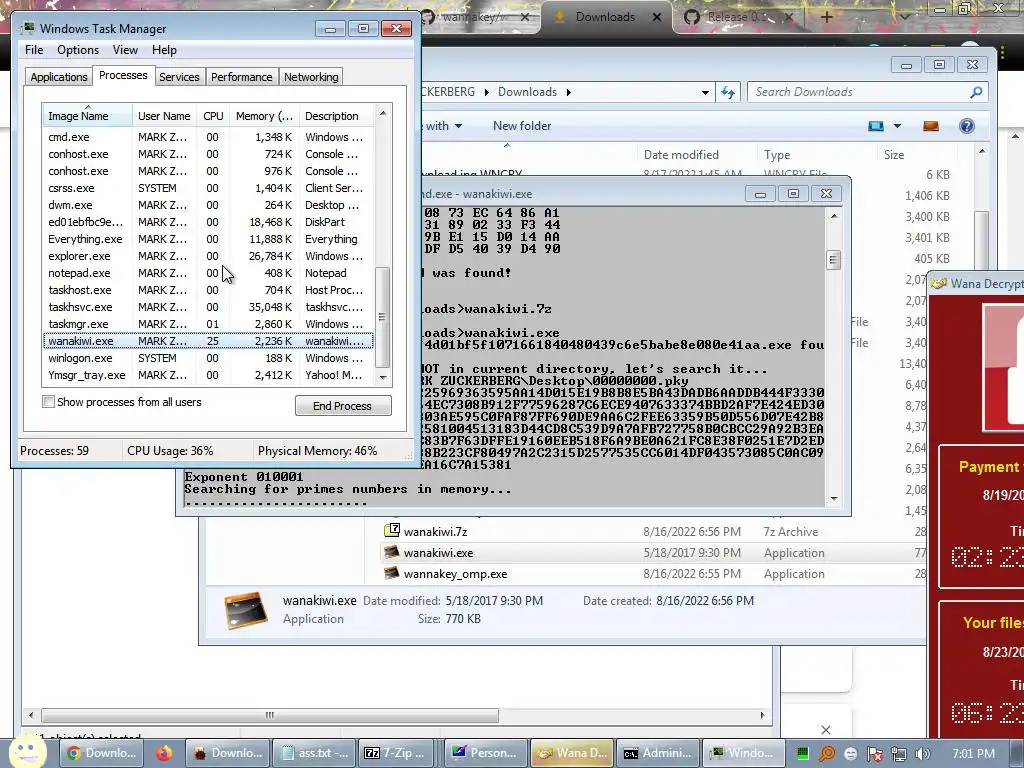Click the Windows Task Manager taskbar button
This screenshot has width=1024, height=768.
click(x=744, y=753)
